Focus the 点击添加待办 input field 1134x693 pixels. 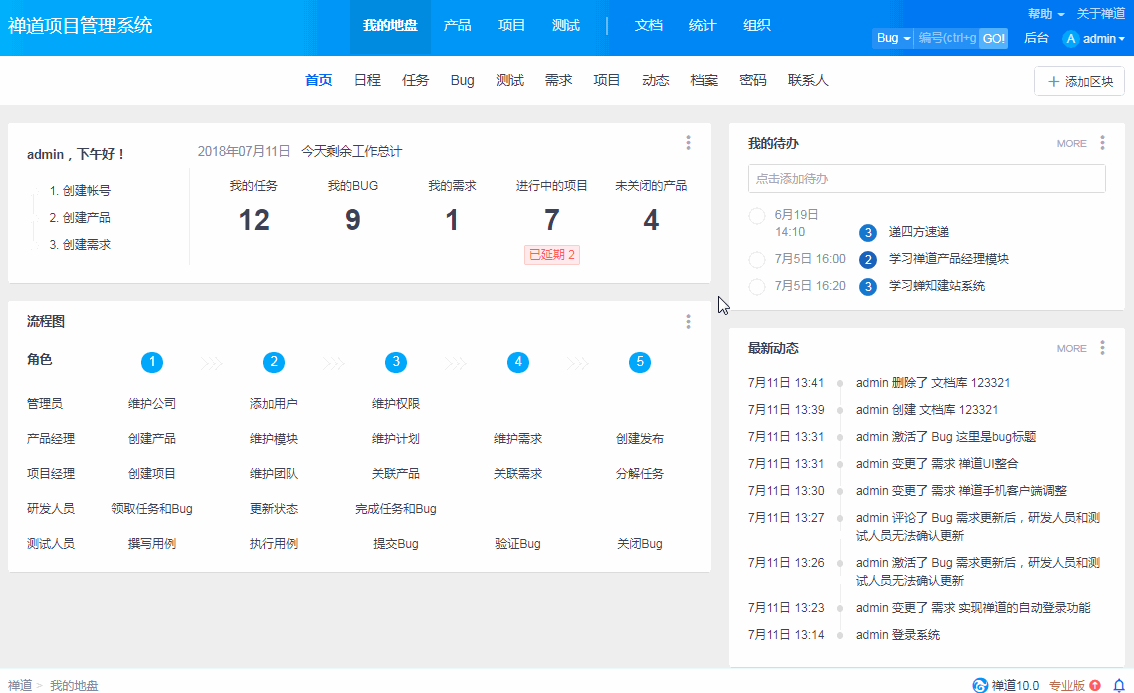coord(926,179)
